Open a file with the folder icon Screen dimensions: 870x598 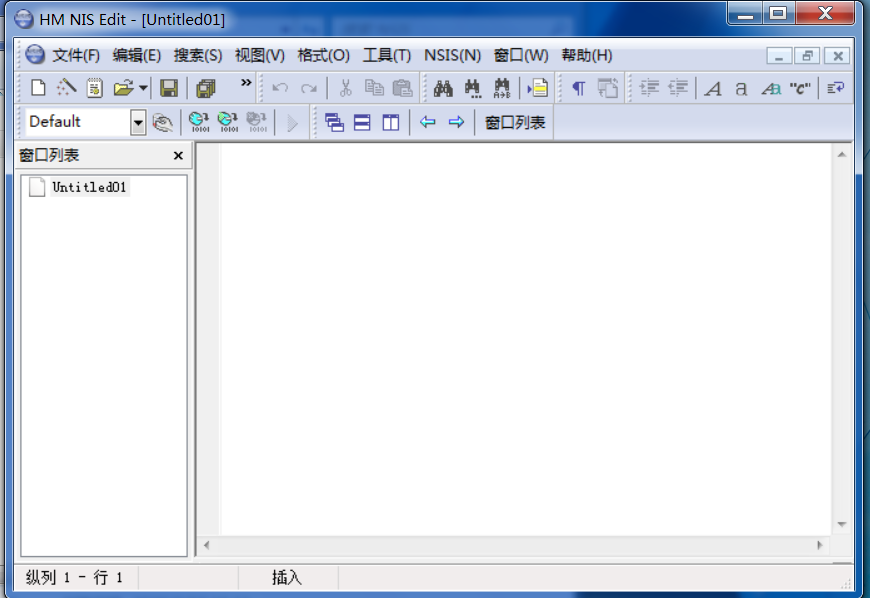pos(123,88)
